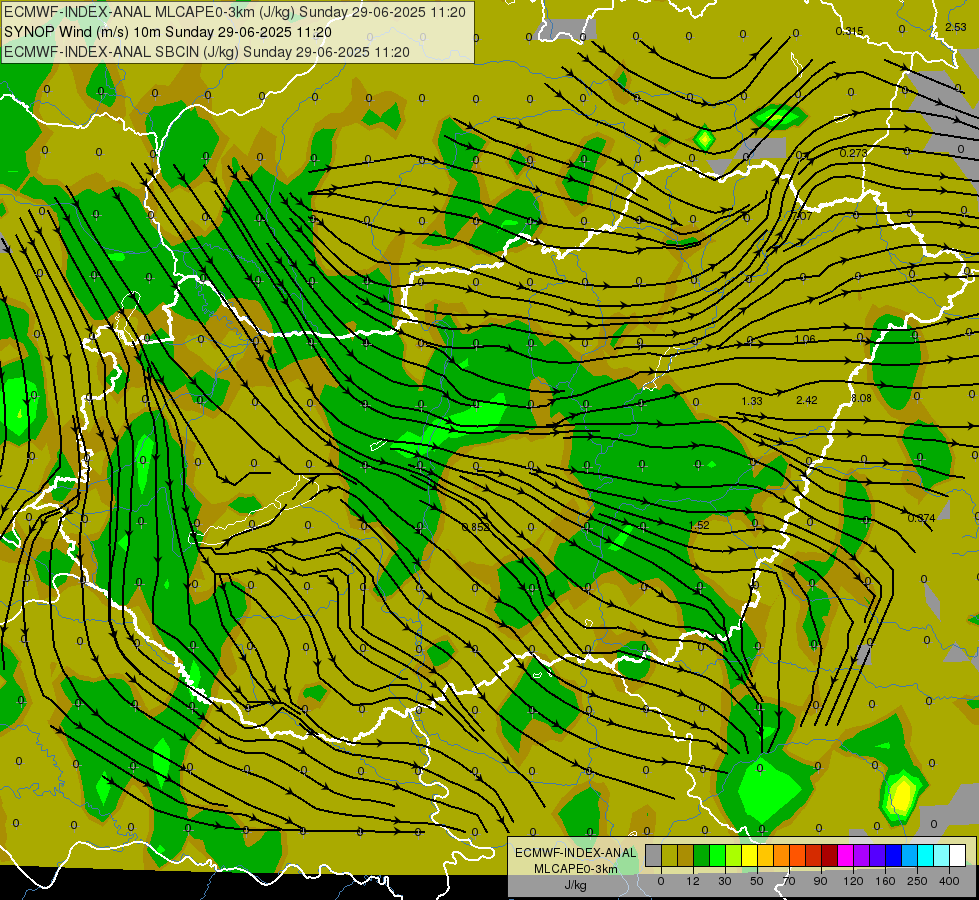The width and height of the screenshot is (979, 900).
Task: Click the map value 1.52
Action: [x=699, y=525]
